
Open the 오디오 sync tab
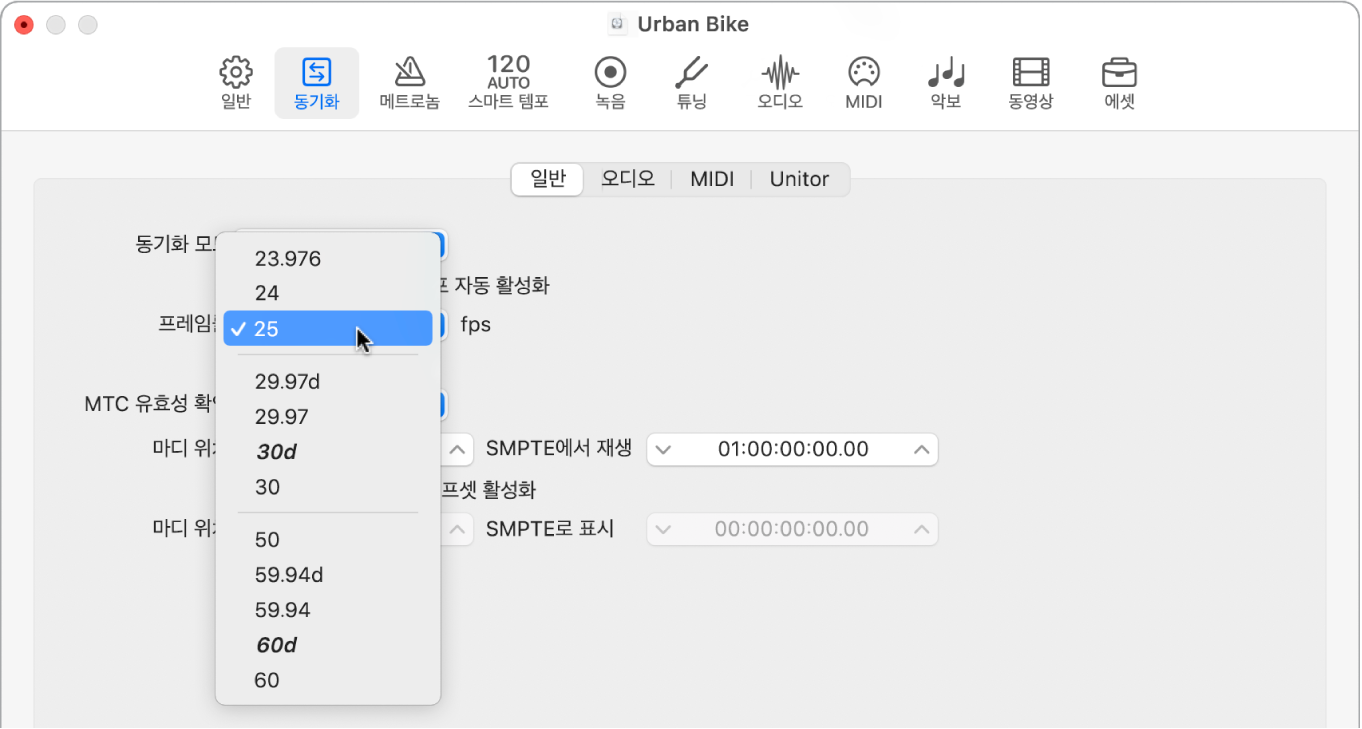(x=627, y=179)
